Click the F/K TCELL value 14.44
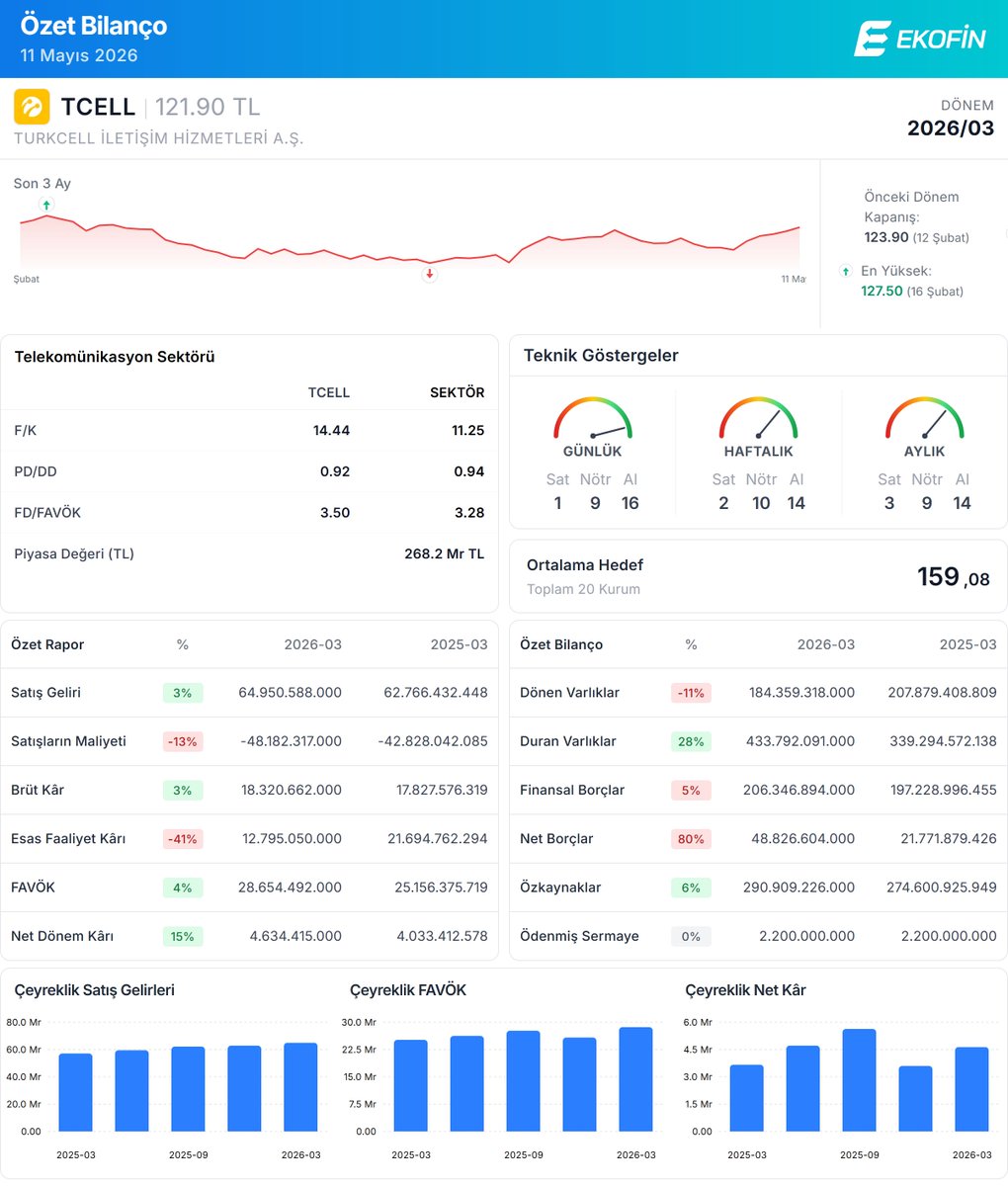The image size is (1008, 1186). 331,431
